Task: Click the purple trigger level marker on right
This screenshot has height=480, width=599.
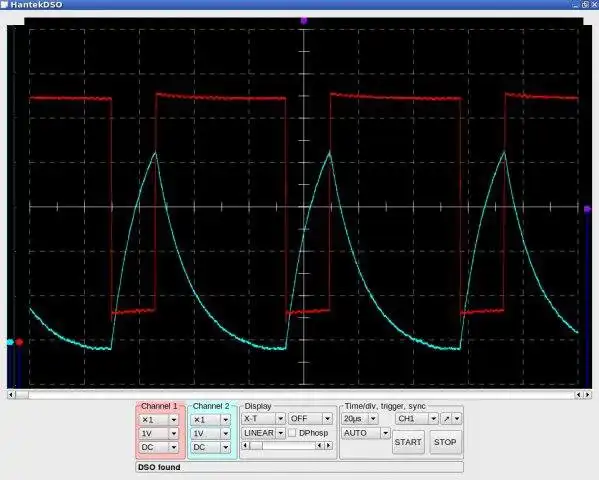Action: [x=588, y=209]
